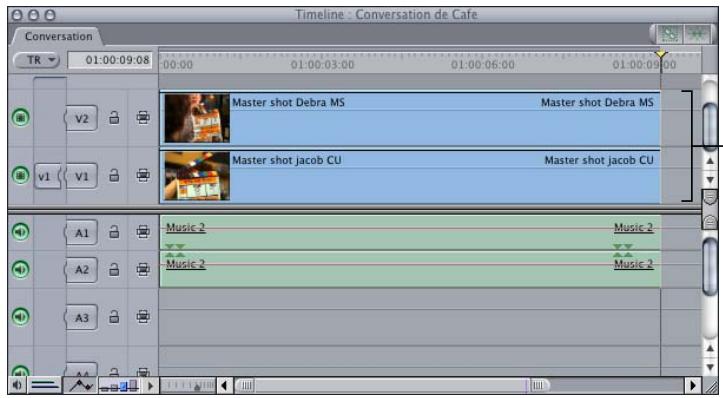Select Master shot jacob CU clip
The image size is (723, 398).
pyautogui.click(x=410, y=176)
